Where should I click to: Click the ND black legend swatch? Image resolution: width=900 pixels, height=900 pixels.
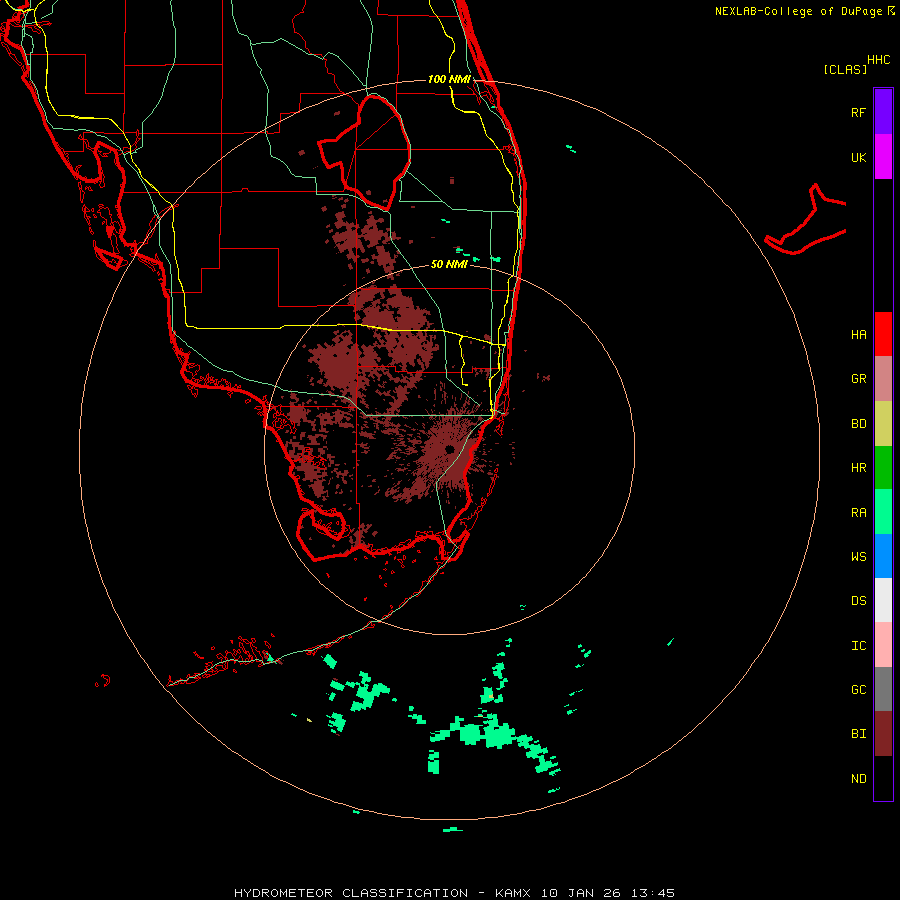[883, 778]
